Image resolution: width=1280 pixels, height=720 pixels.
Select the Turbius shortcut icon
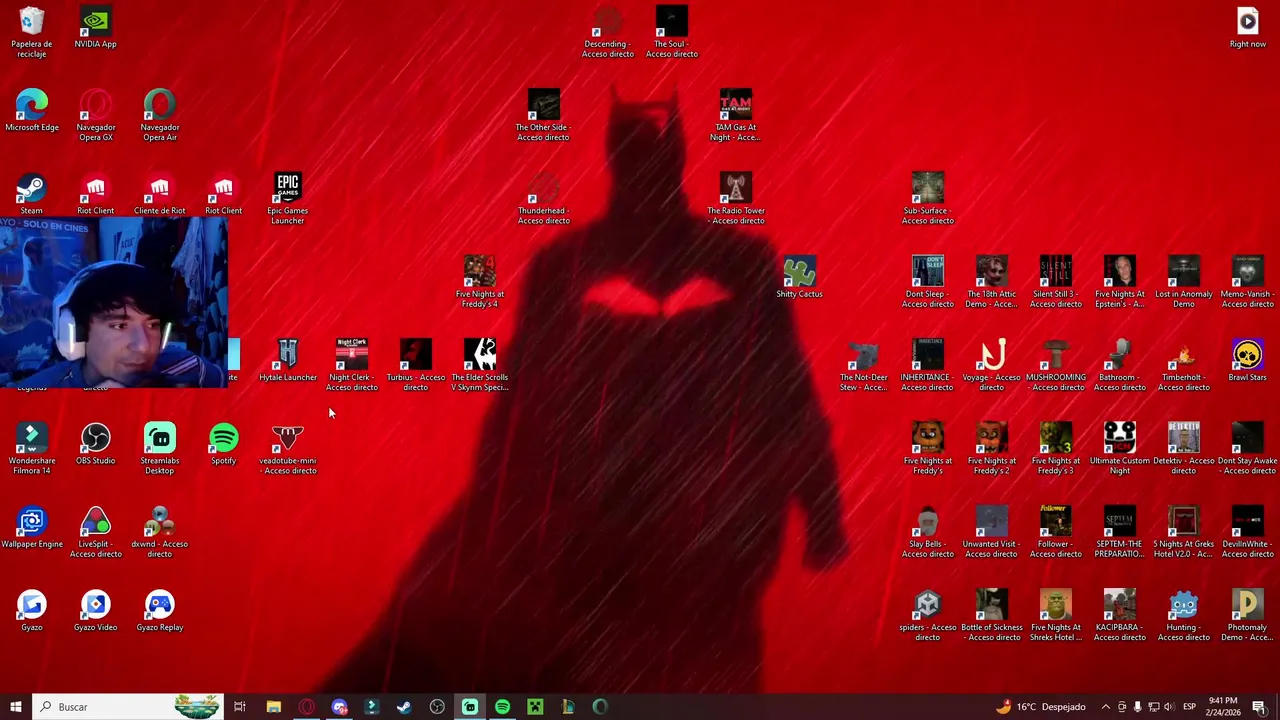point(416,365)
